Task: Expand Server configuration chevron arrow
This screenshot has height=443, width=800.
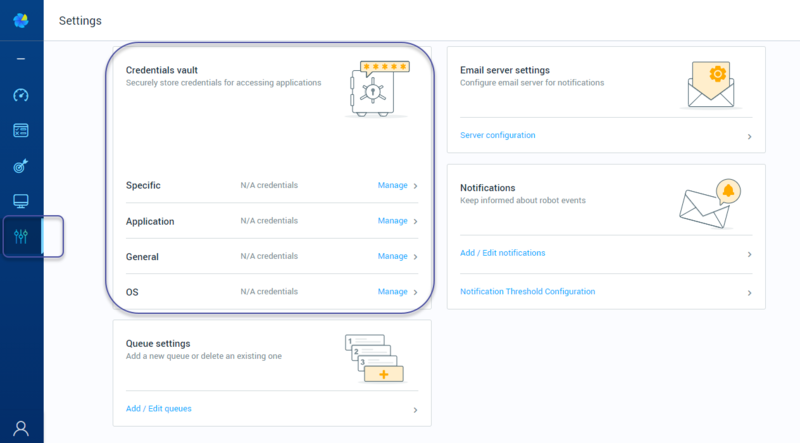Action: tap(749, 136)
